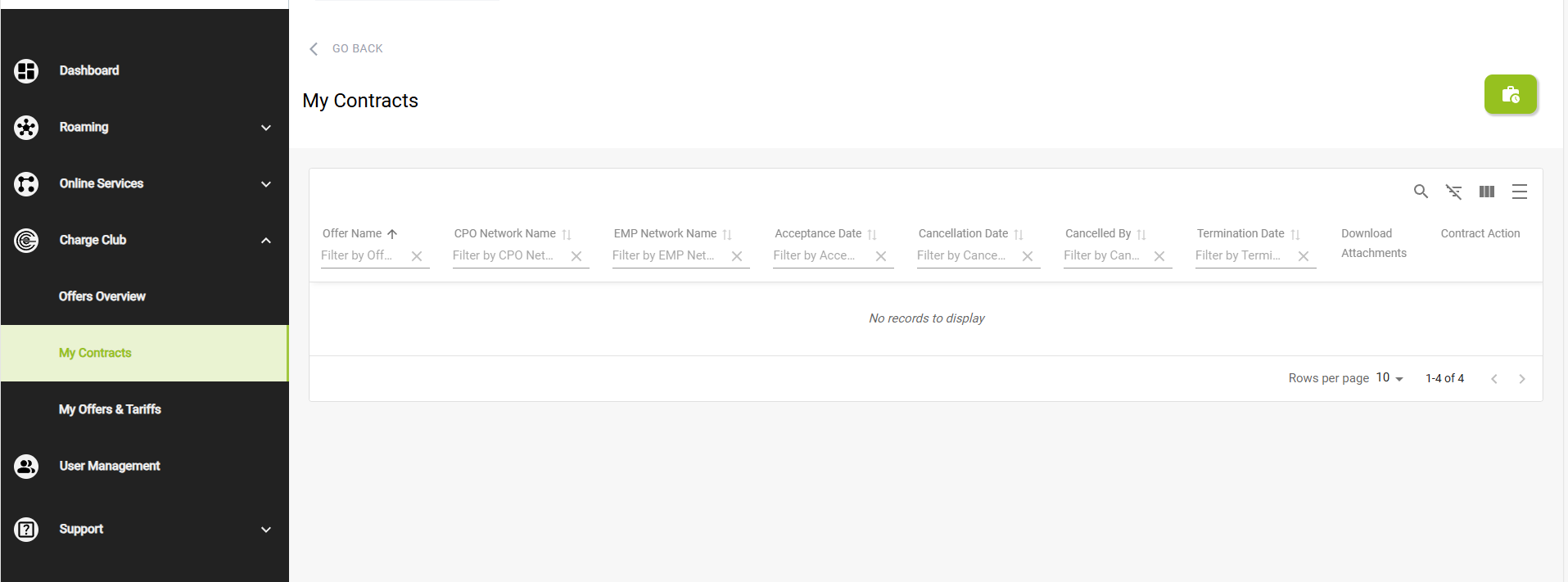Clear the EMP Network Name filter
The width and height of the screenshot is (1568, 582).
(737, 256)
